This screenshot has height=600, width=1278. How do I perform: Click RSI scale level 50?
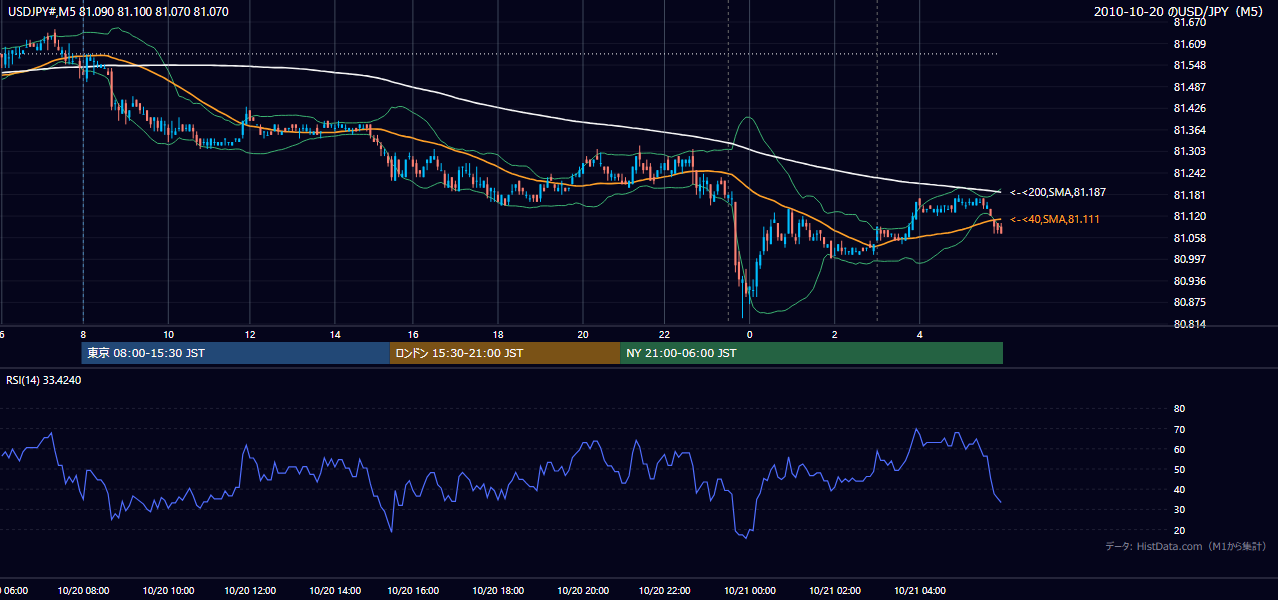coord(1179,469)
